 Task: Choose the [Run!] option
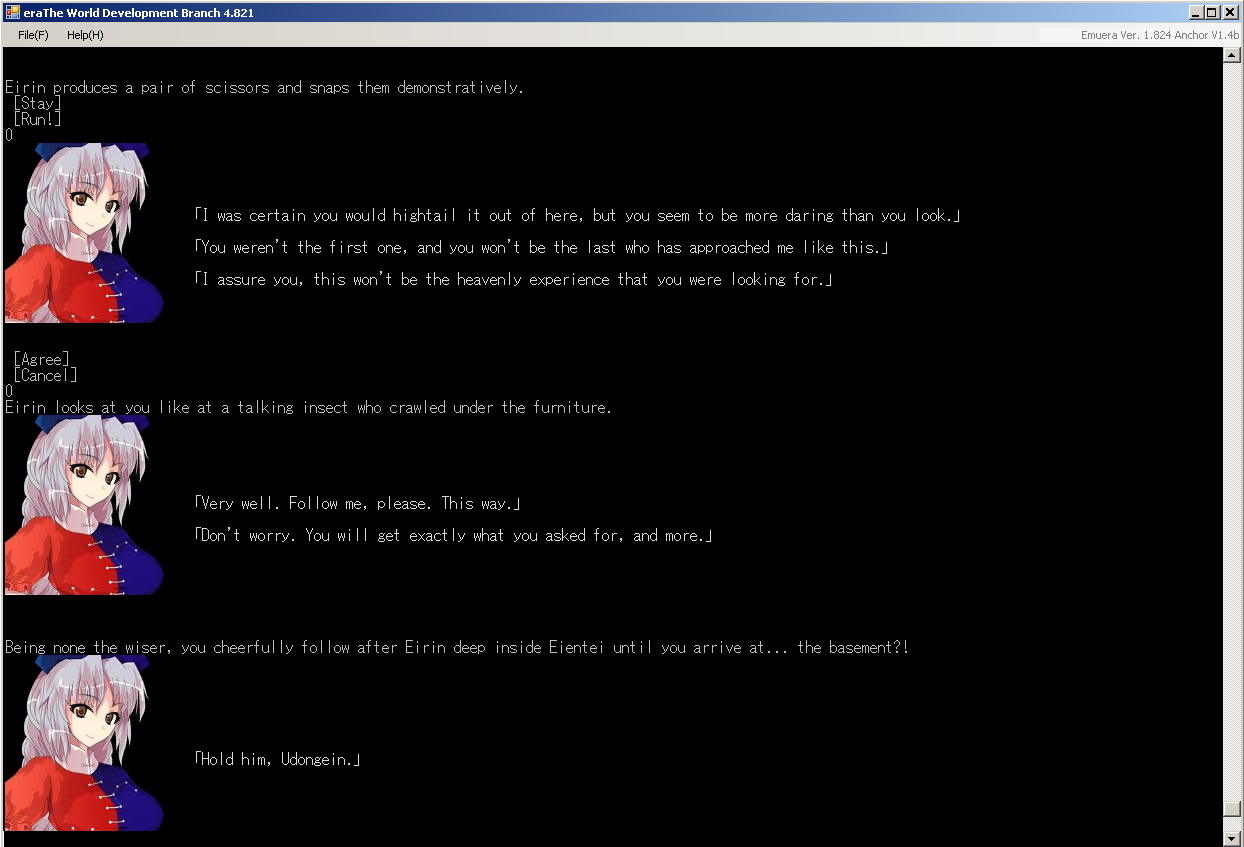click(38, 119)
